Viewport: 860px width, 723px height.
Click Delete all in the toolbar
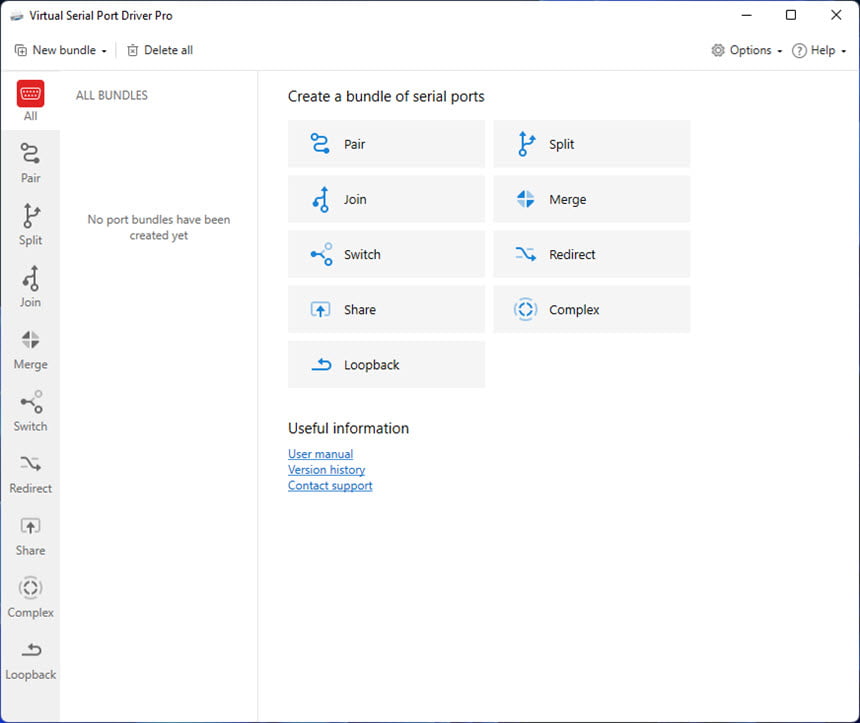160,50
